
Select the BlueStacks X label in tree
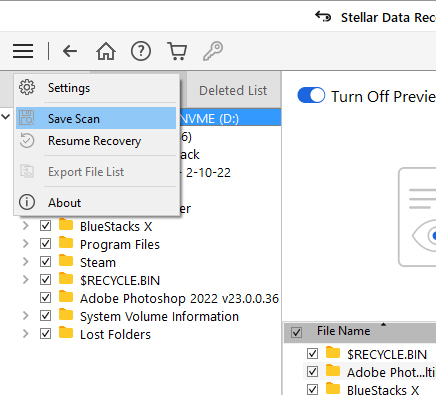pos(116,226)
